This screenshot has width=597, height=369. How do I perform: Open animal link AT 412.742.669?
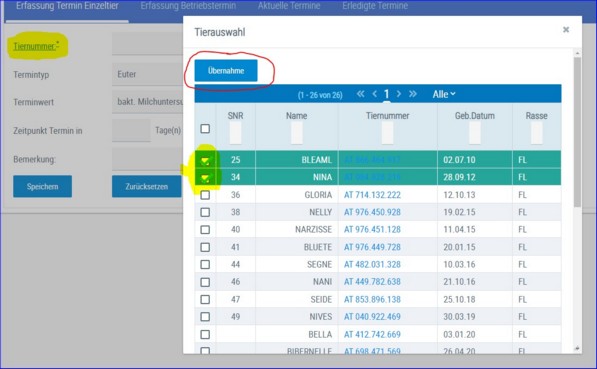pyautogui.click(x=372, y=334)
